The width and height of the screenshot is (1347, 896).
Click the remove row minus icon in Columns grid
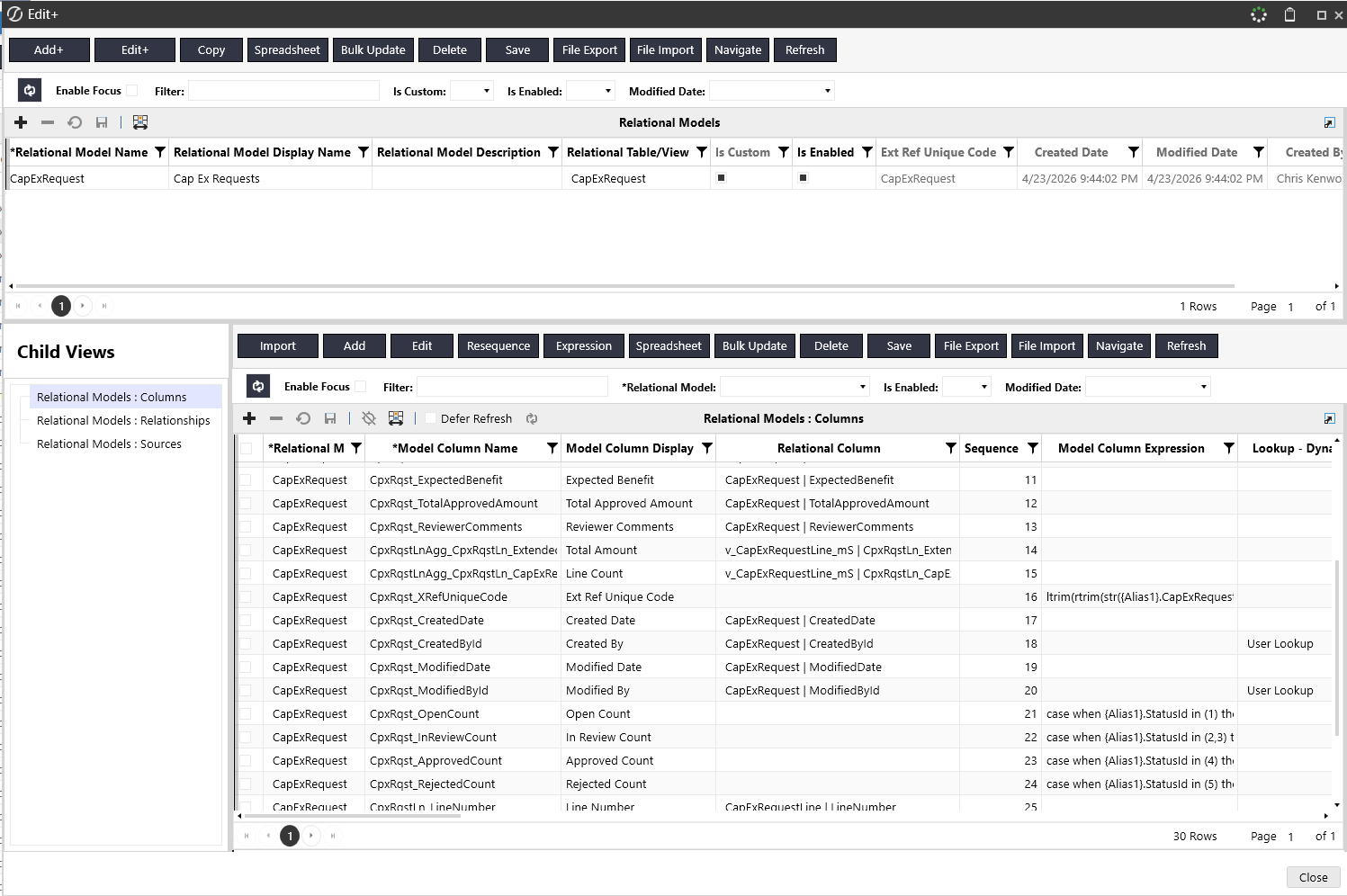pos(276,418)
